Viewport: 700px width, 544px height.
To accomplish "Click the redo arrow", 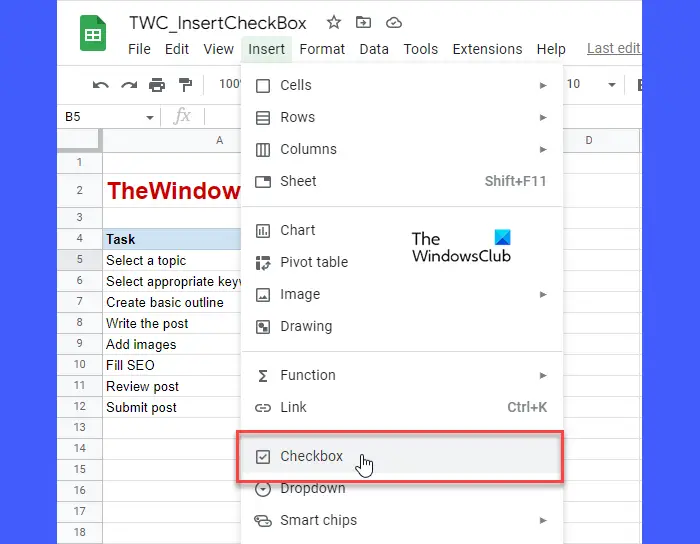I will point(129,84).
